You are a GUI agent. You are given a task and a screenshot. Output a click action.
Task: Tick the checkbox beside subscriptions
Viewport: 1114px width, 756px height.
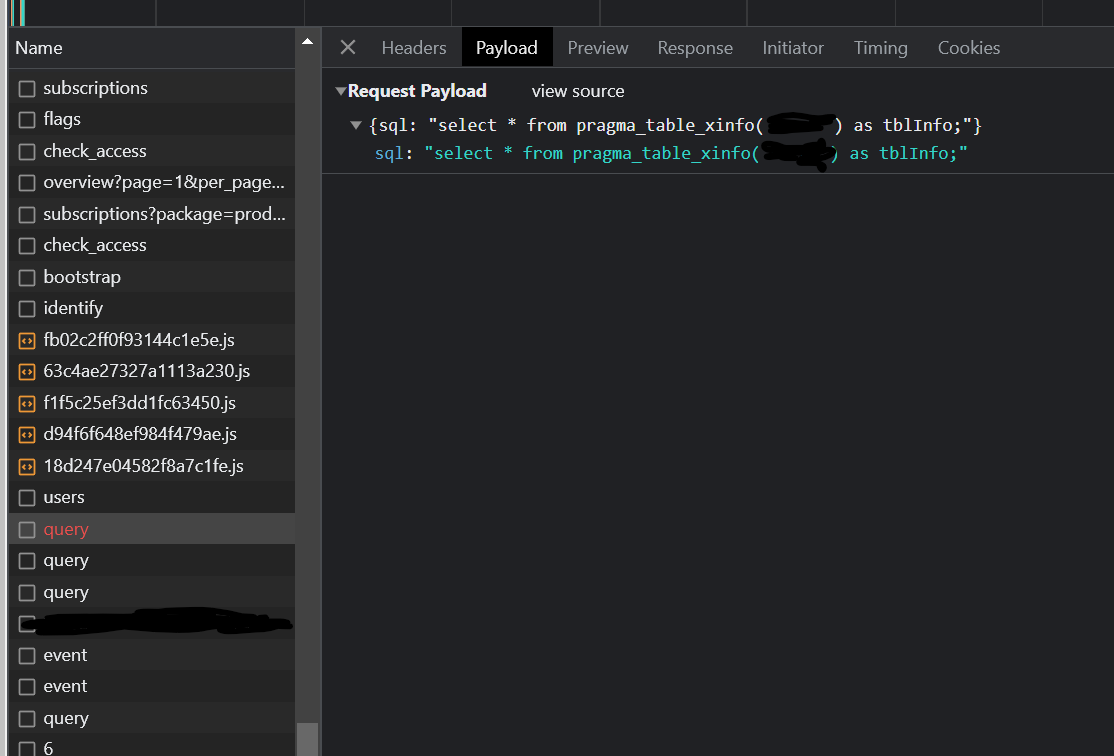[x=27, y=89]
